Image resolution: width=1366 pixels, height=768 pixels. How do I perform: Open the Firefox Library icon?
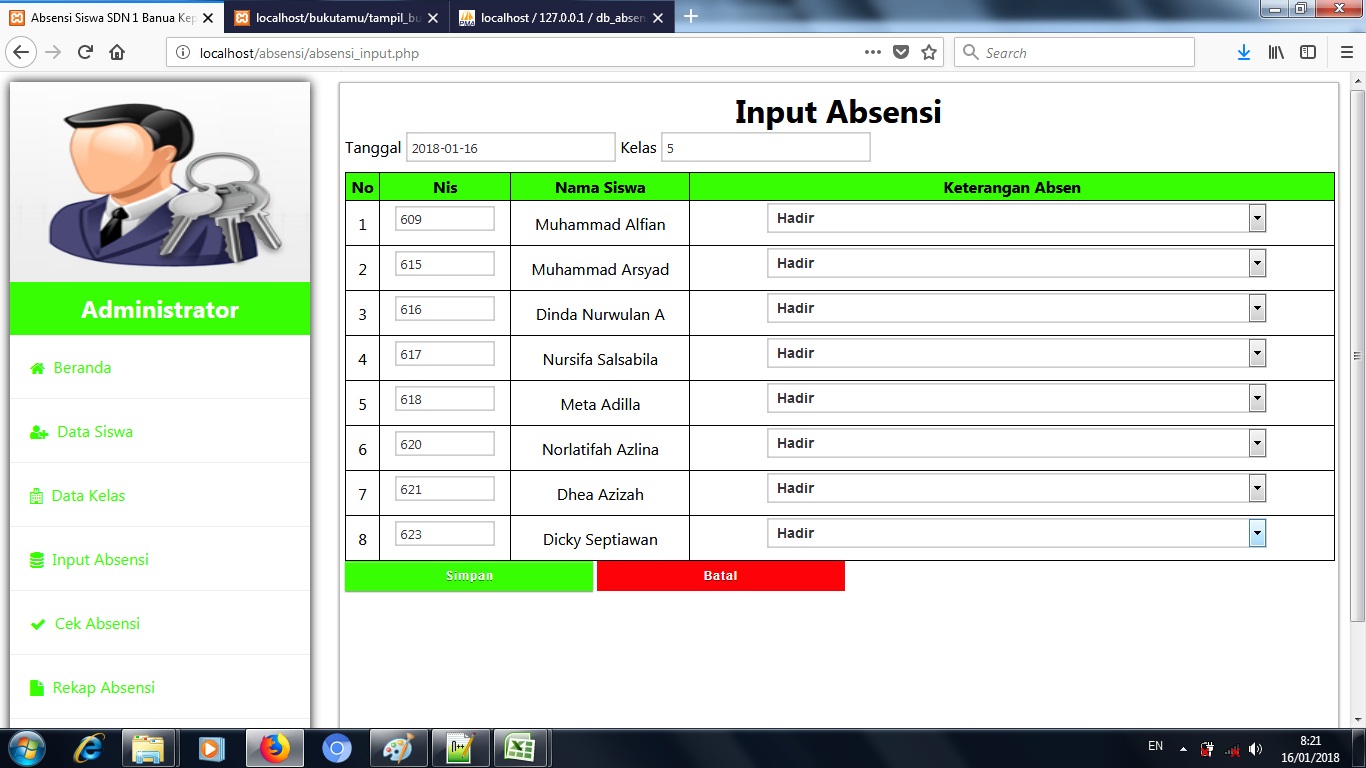click(1276, 52)
